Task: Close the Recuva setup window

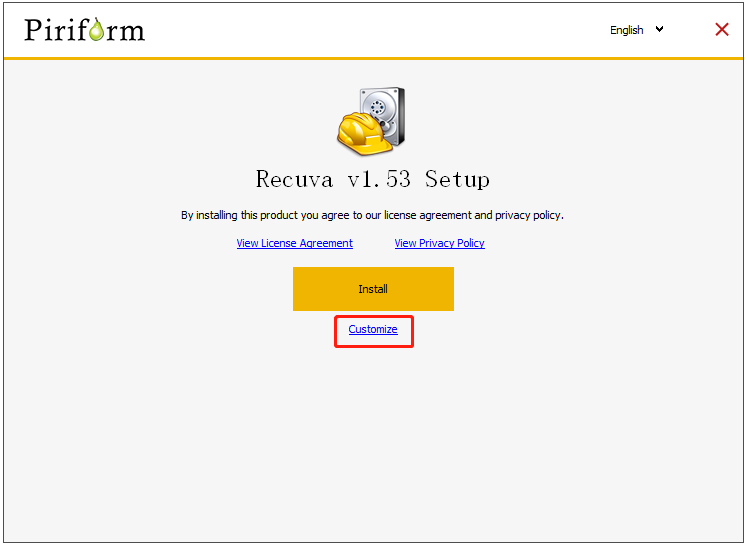Action: [722, 30]
